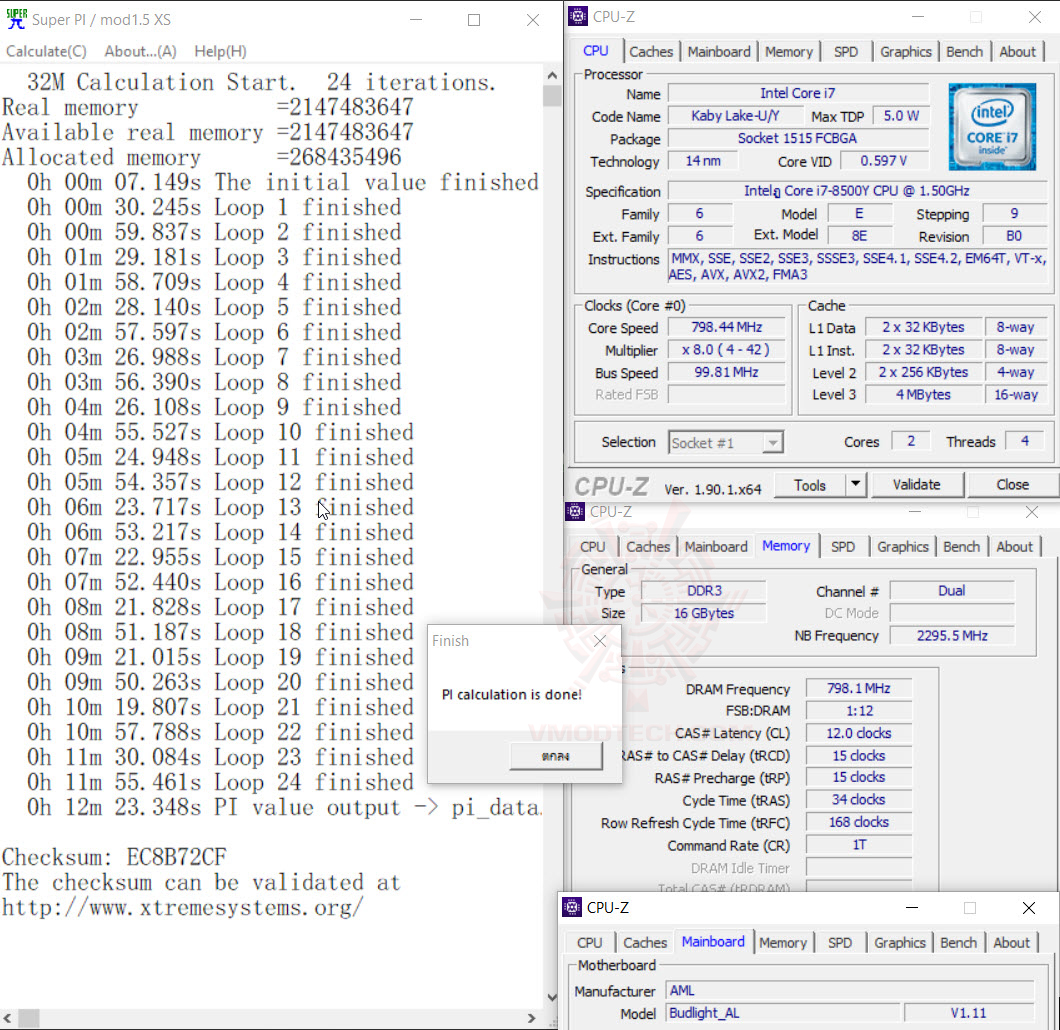Click the DRAM Frequency value 798.1 MHz
1060x1030 pixels.
coord(859,688)
